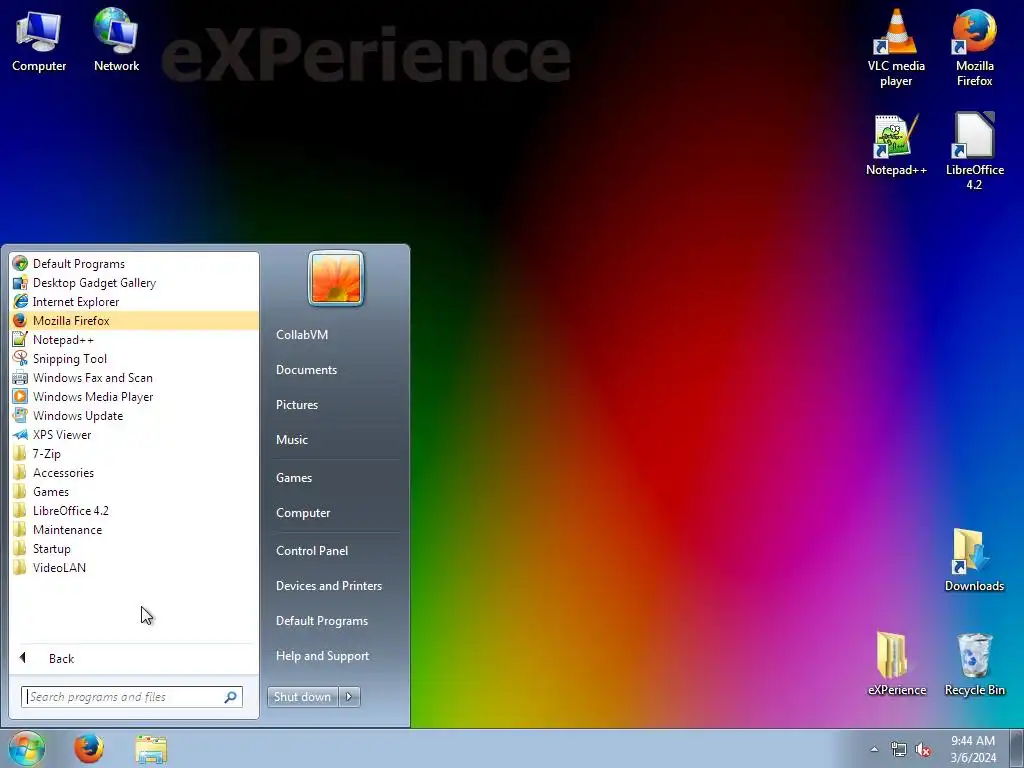Open Windows Update

134,415
